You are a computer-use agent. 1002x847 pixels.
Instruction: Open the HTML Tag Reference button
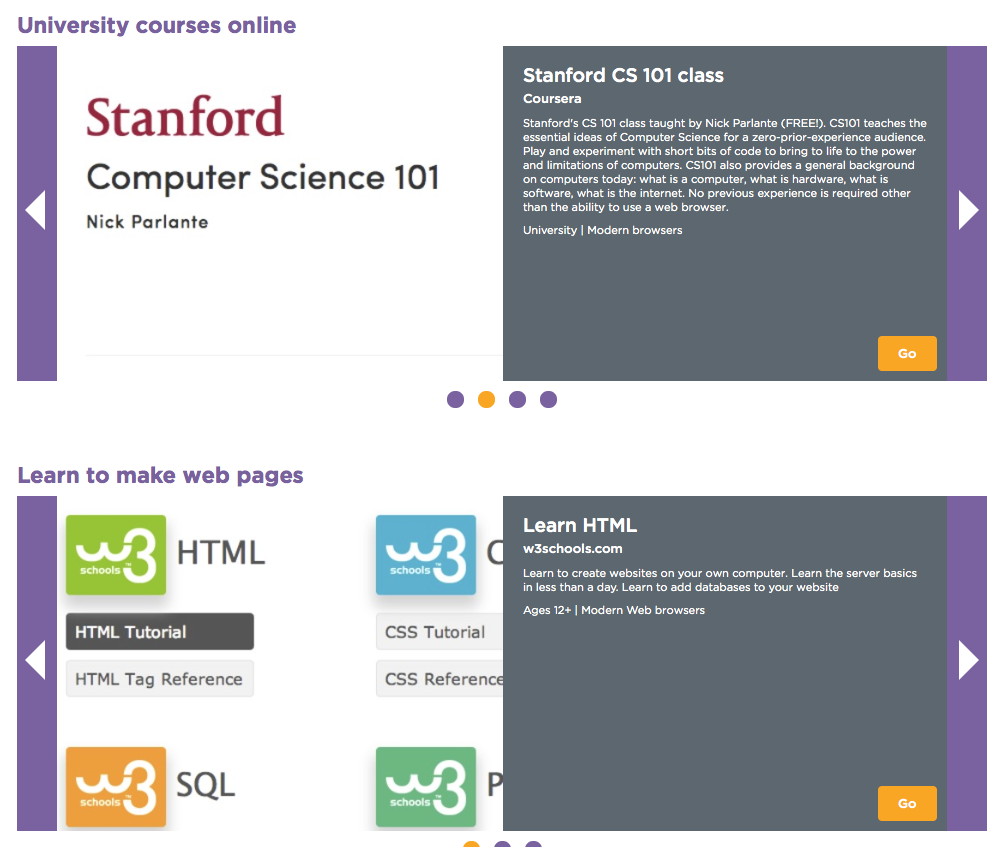[160, 678]
